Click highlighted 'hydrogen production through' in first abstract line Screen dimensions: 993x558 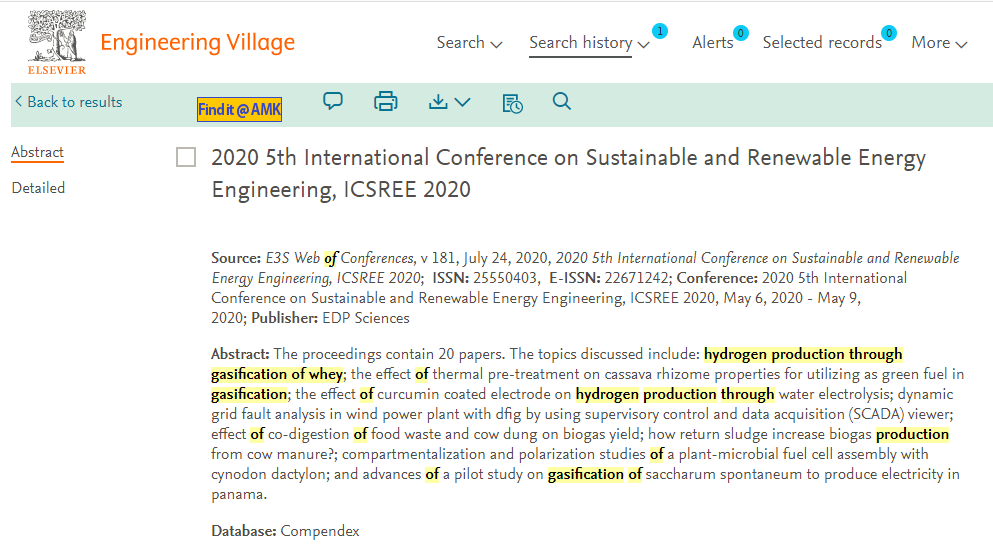pos(803,354)
